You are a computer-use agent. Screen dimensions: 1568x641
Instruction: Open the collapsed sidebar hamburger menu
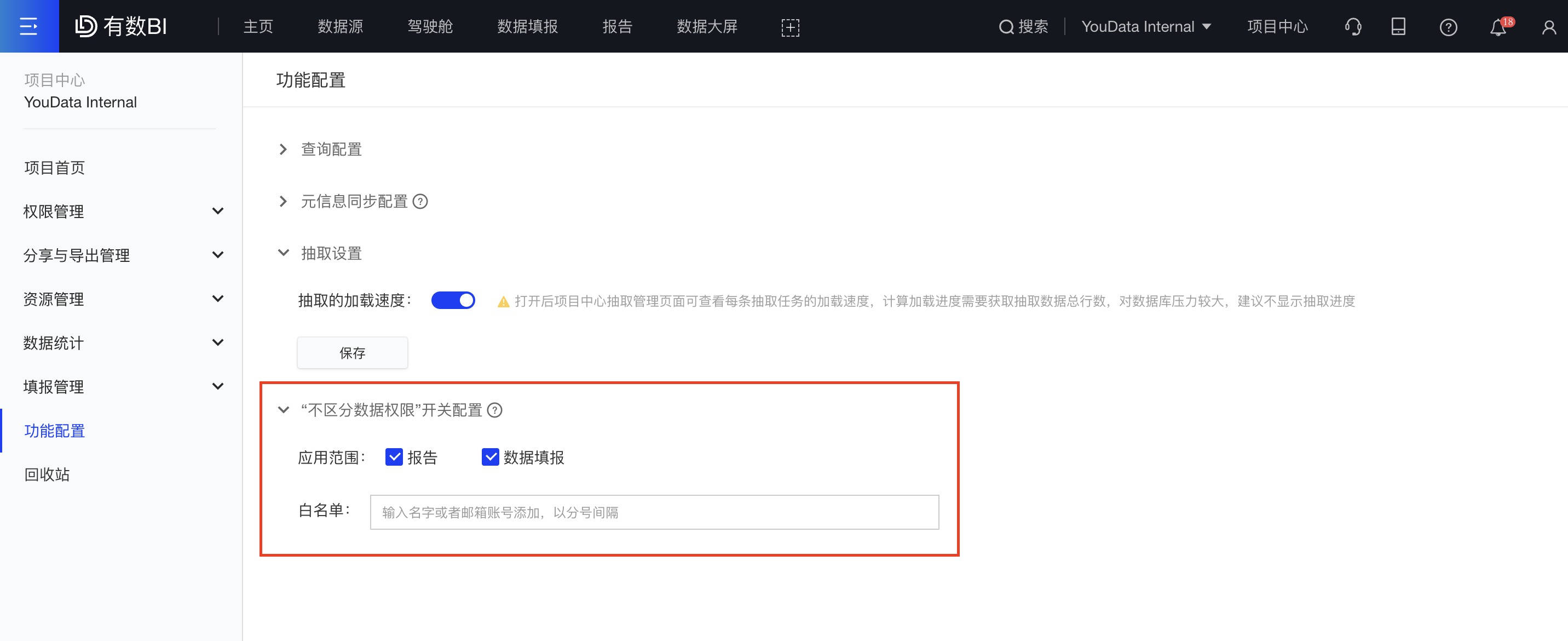click(x=28, y=26)
